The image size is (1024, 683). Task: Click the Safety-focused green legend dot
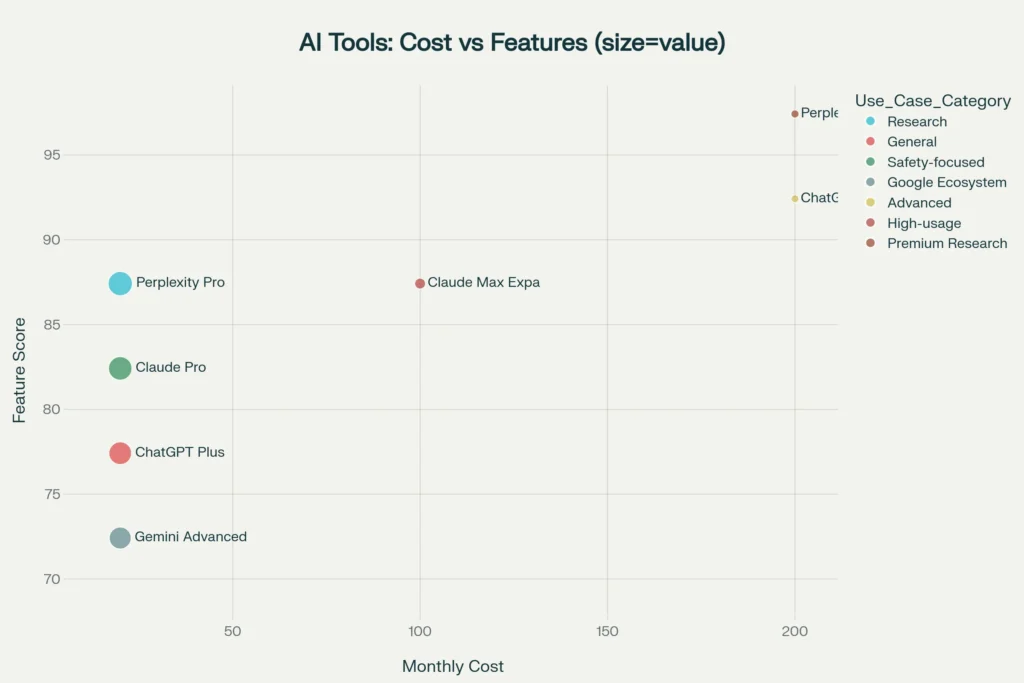(870, 162)
